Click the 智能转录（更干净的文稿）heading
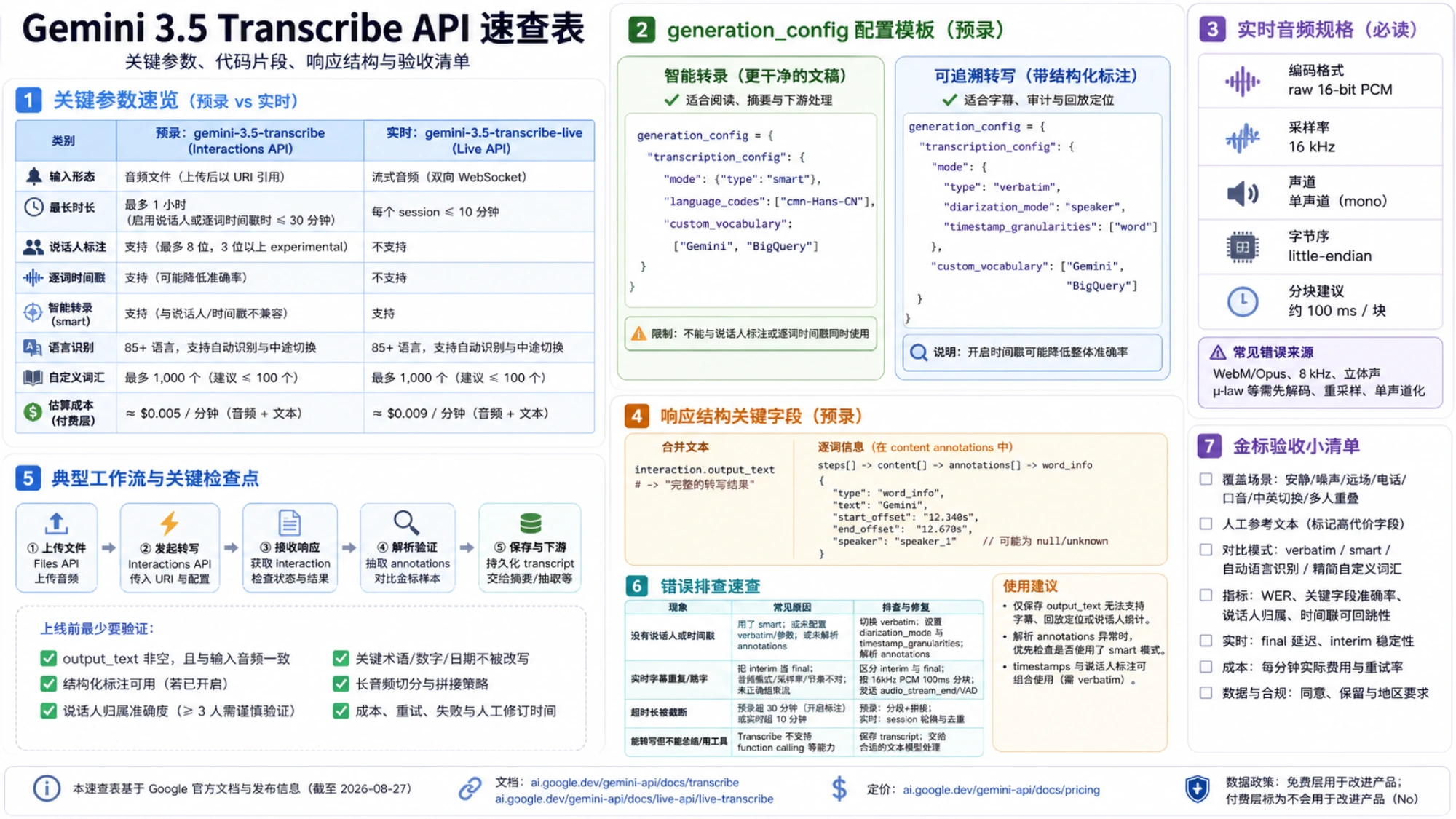The height and width of the screenshot is (819, 1456). [x=755, y=76]
